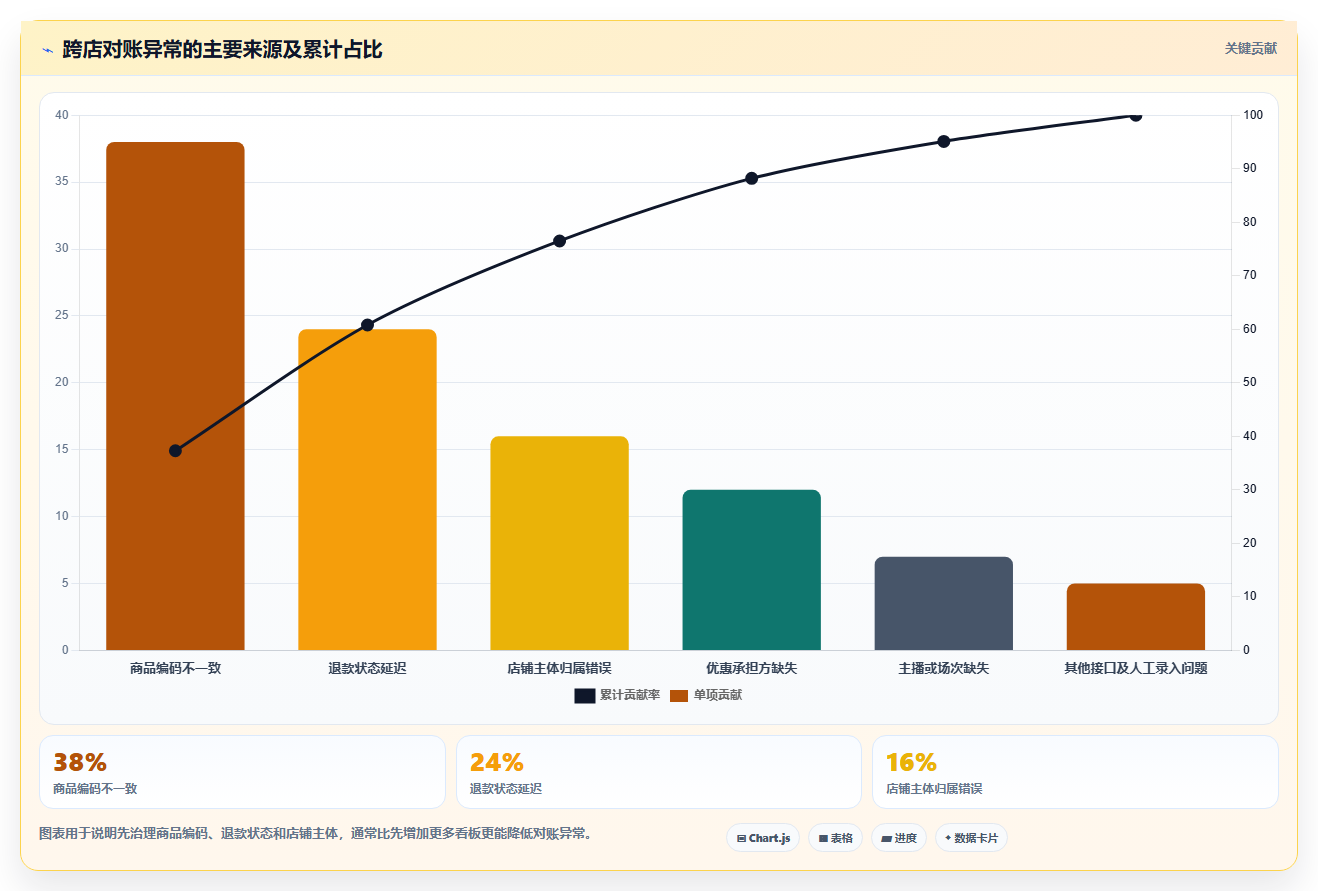Click the x-axis label 商品编码不一致
This screenshot has width=1318, height=891.
[175, 668]
